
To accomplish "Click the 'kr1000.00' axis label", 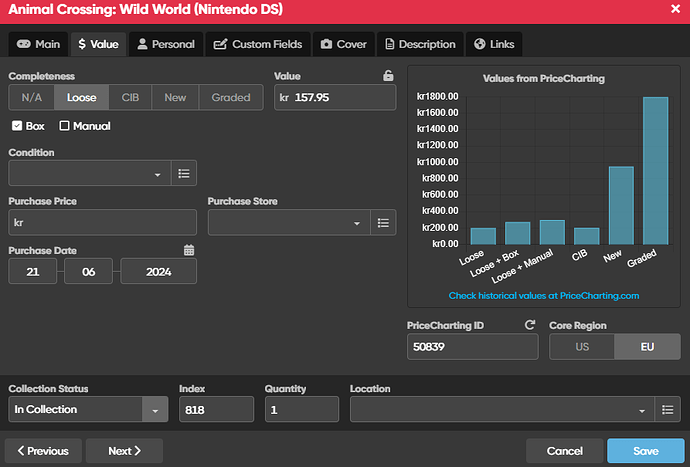I will pos(437,162).
